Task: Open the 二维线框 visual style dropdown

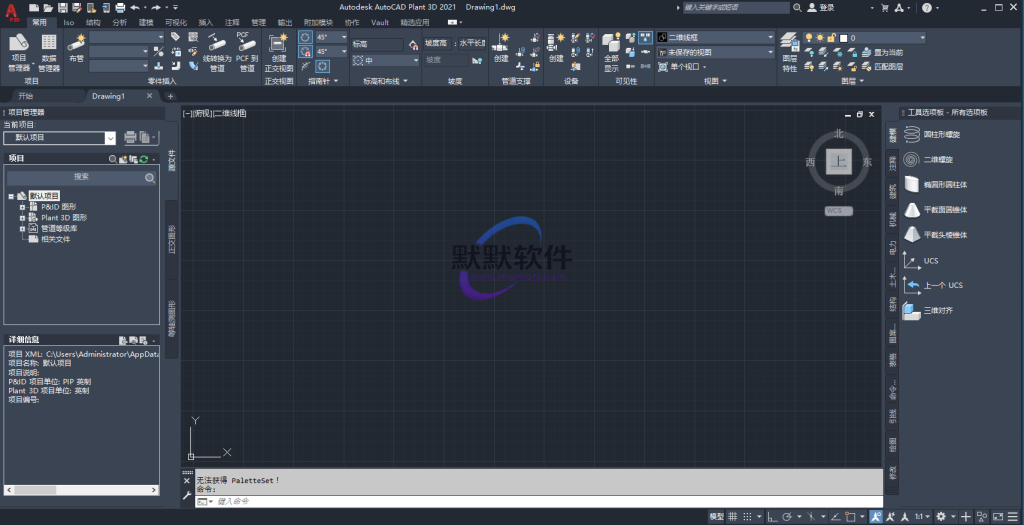Action: [716, 37]
